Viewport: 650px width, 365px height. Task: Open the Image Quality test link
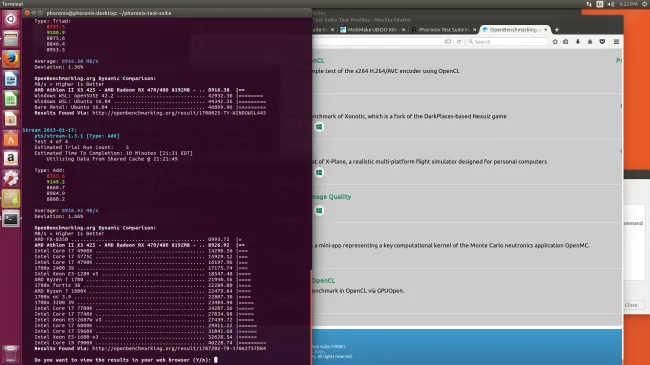(x=332, y=197)
